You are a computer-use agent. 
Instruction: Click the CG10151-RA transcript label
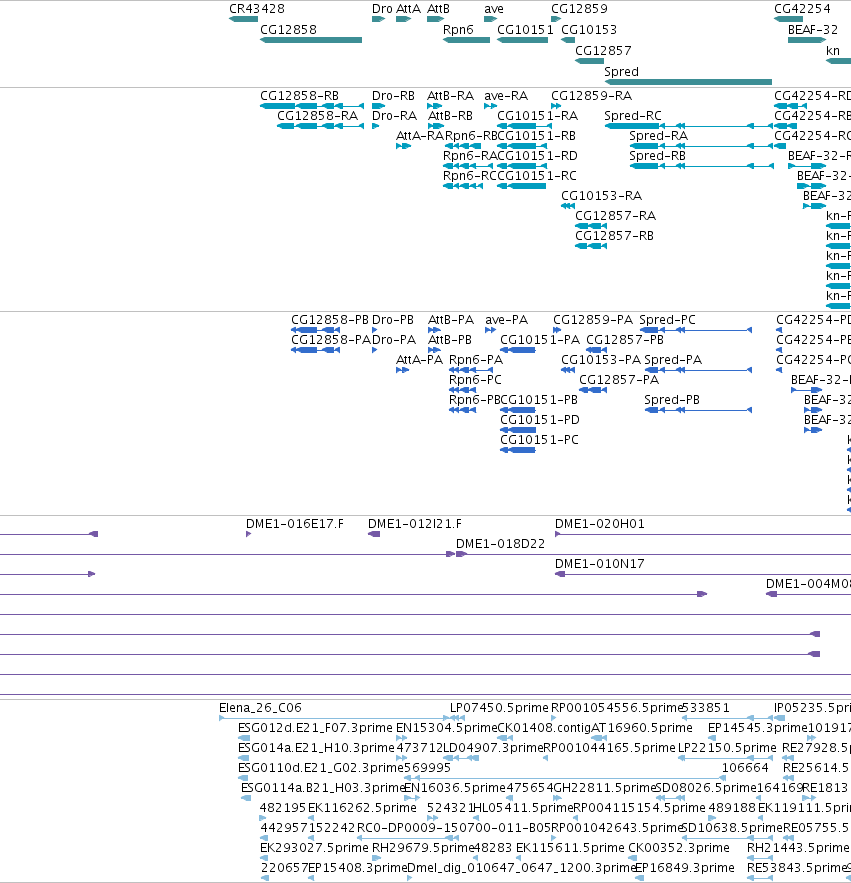point(537,115)
